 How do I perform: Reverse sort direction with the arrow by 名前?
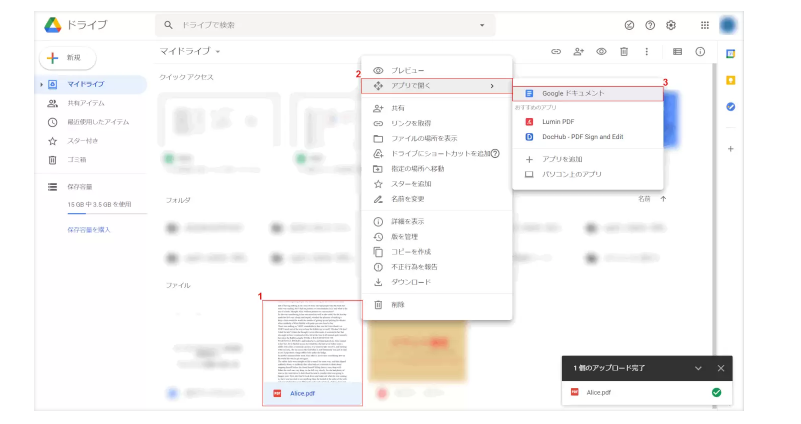663,199
